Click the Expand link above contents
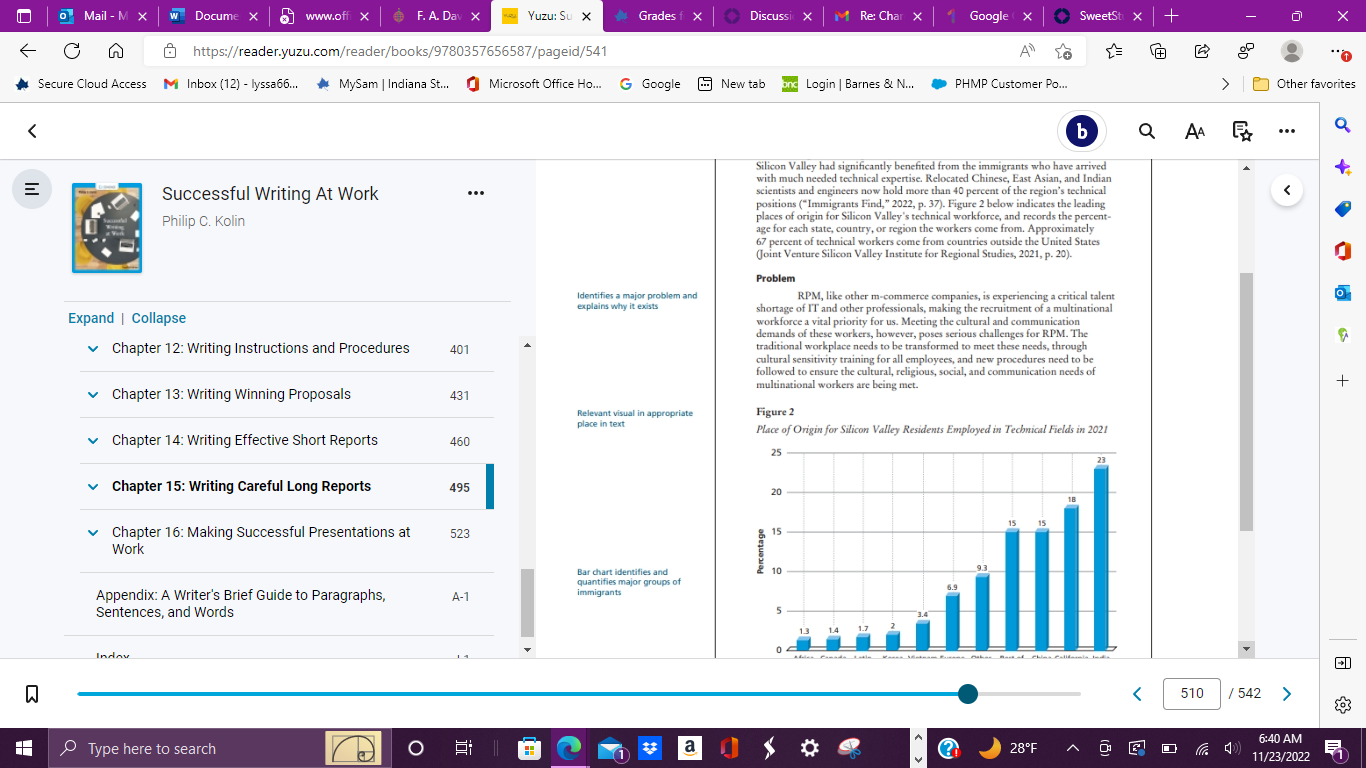1366x768 pixels. point(91,318)
